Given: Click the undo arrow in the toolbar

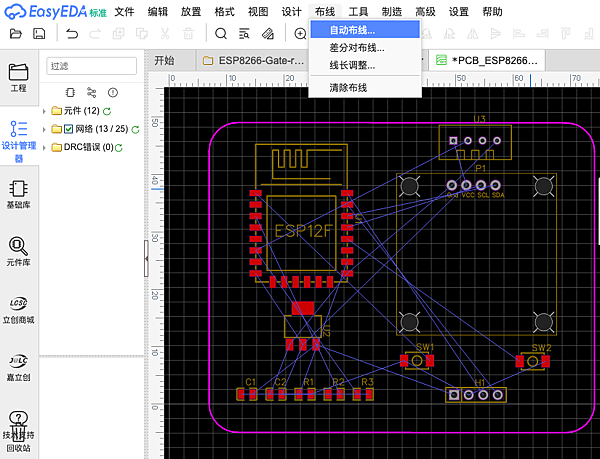Looking at the screenshot, I should tap(73, 34).
